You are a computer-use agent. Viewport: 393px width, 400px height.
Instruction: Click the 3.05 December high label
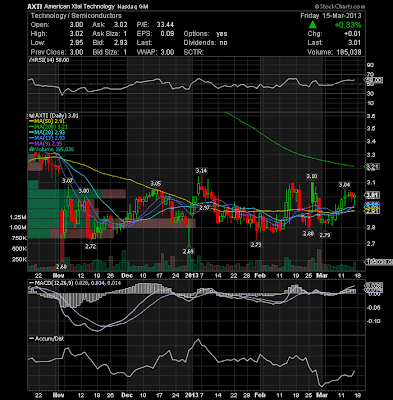(155, 184)
